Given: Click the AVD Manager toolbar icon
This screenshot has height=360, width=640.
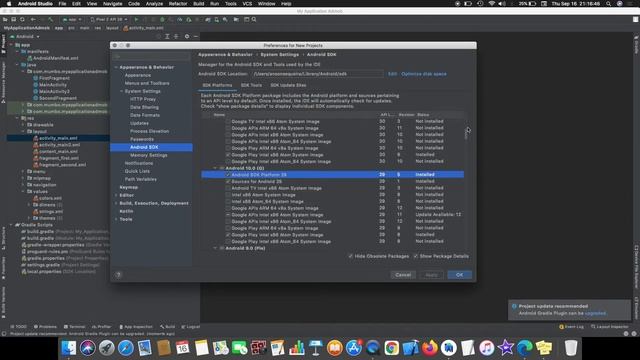Looking at the screenshot, I should pos(216,19).
